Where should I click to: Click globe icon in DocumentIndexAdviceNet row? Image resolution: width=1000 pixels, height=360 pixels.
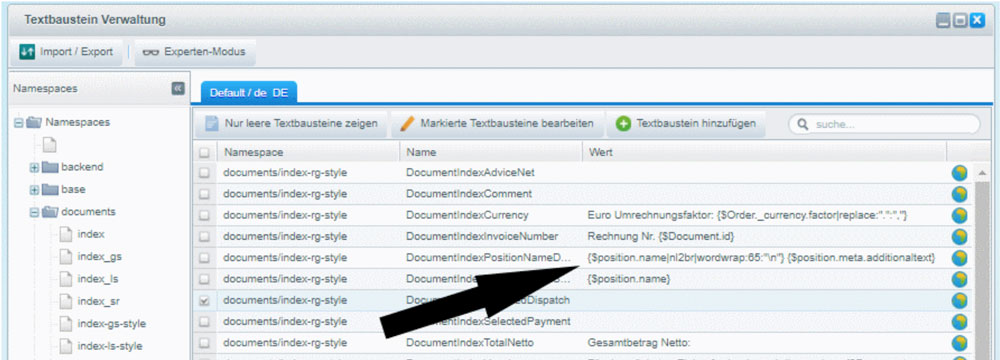[x=959, y=173]
